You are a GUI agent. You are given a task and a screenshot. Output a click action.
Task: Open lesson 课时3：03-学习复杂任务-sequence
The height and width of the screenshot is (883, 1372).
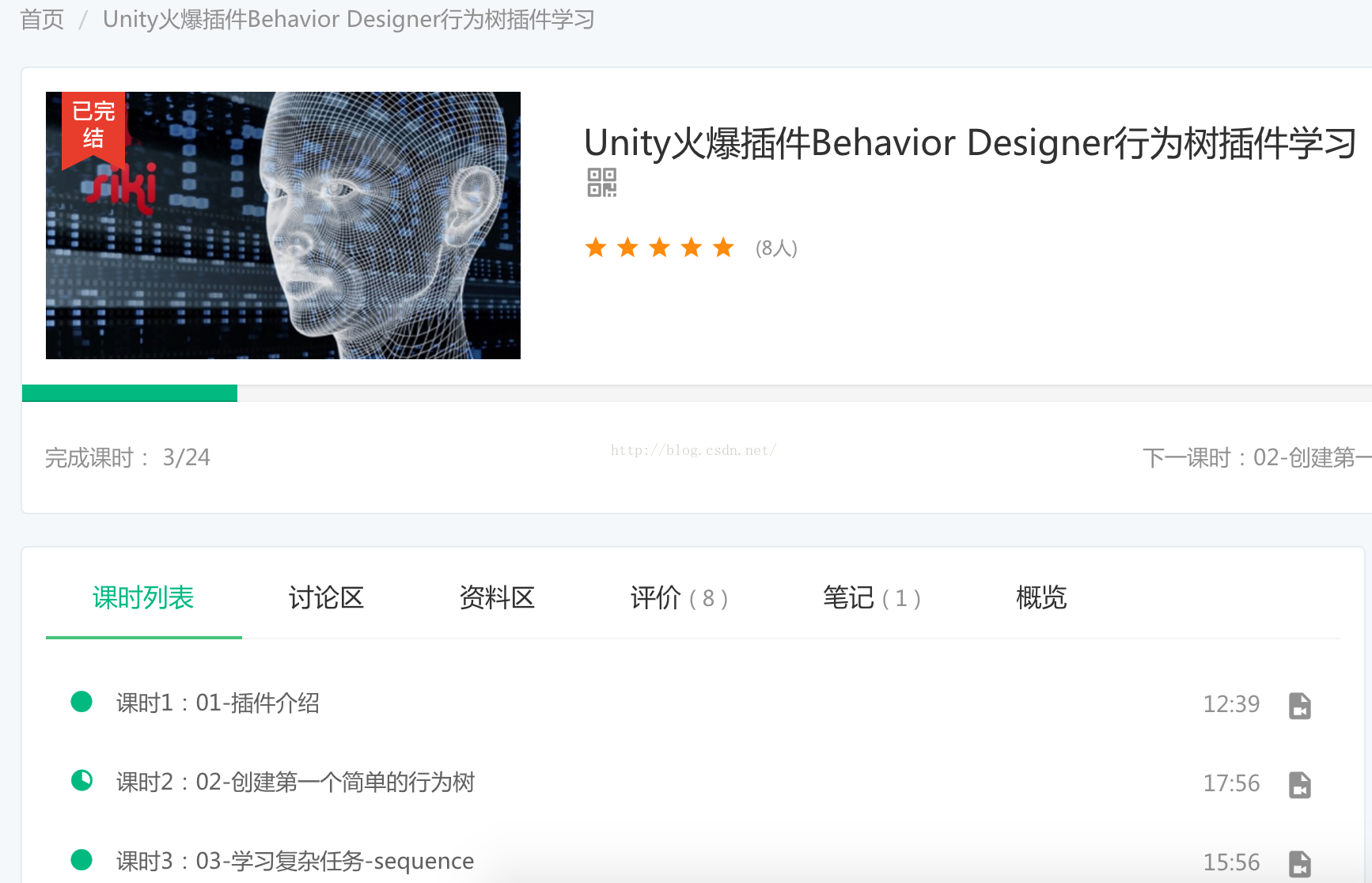(295, 861)
